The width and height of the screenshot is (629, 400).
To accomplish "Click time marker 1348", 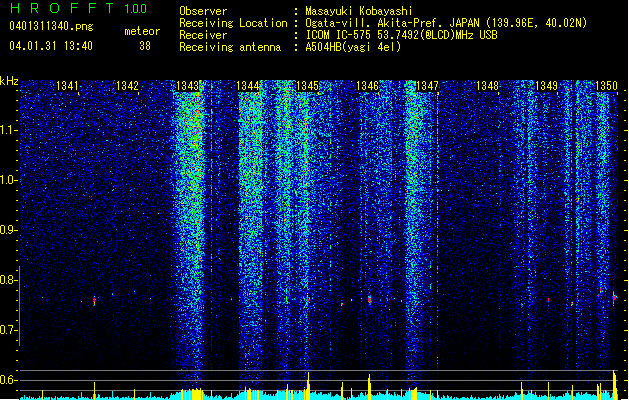I will tap(487, 86).
